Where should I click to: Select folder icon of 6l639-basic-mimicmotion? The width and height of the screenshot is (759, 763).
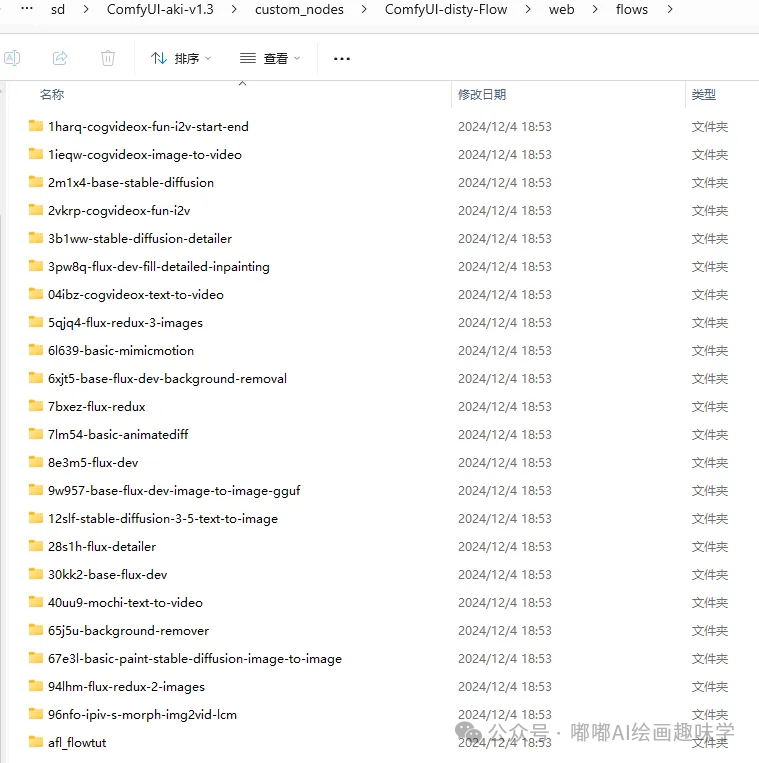pyautogui.click(x=36, y=350)
